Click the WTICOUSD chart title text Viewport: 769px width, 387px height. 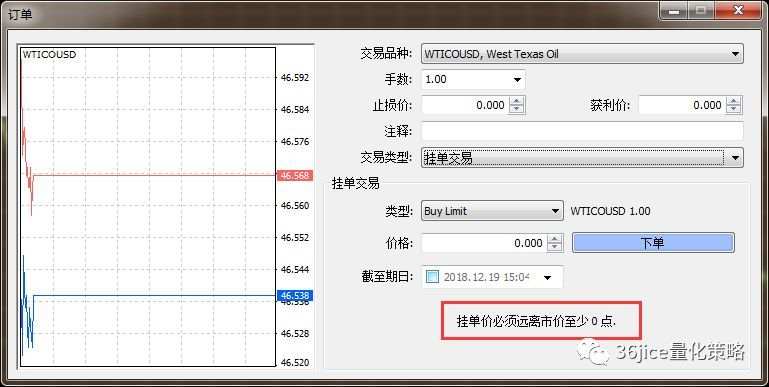50,54
